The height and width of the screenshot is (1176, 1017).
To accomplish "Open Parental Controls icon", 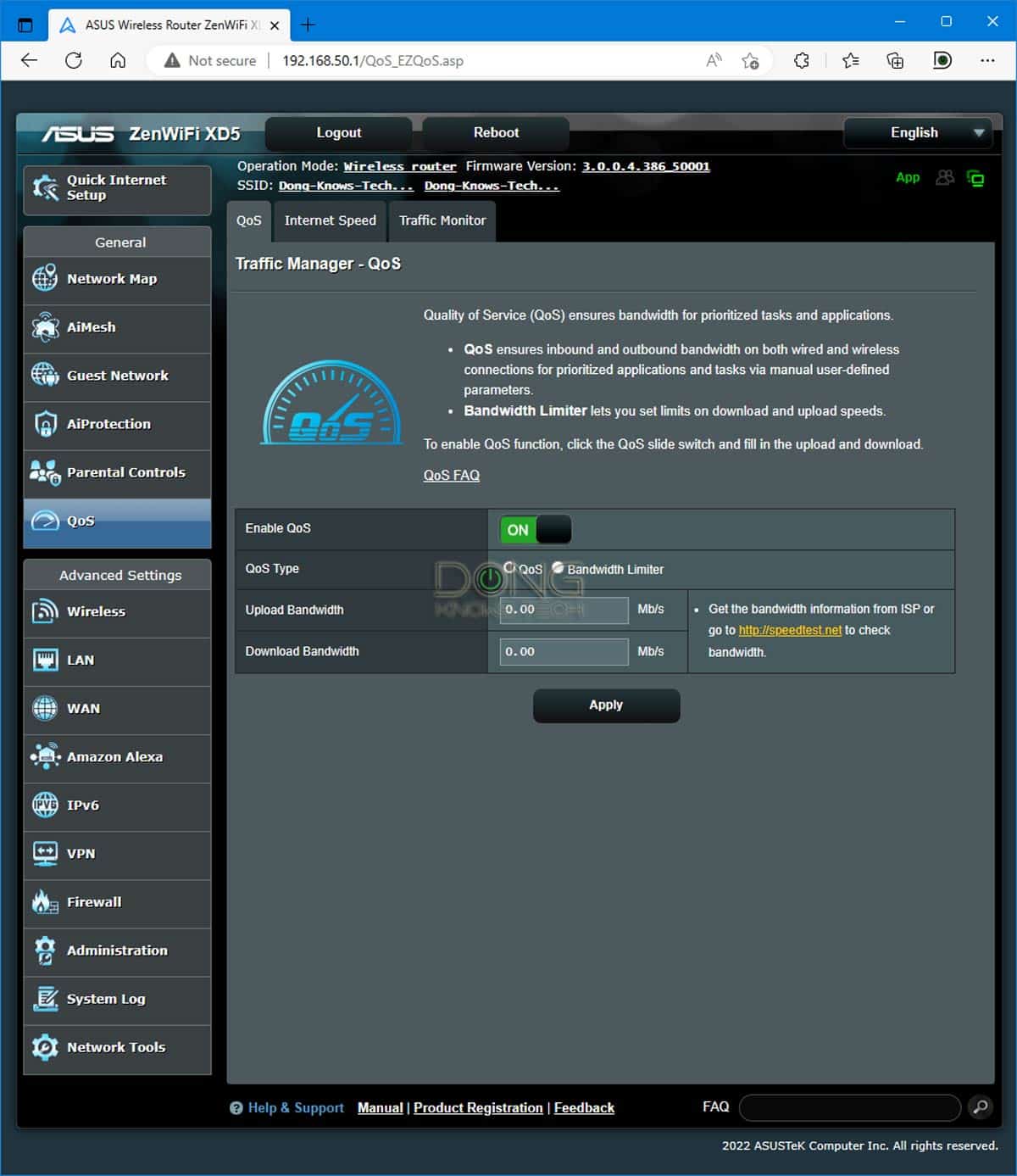I will (x=45, y=472).
